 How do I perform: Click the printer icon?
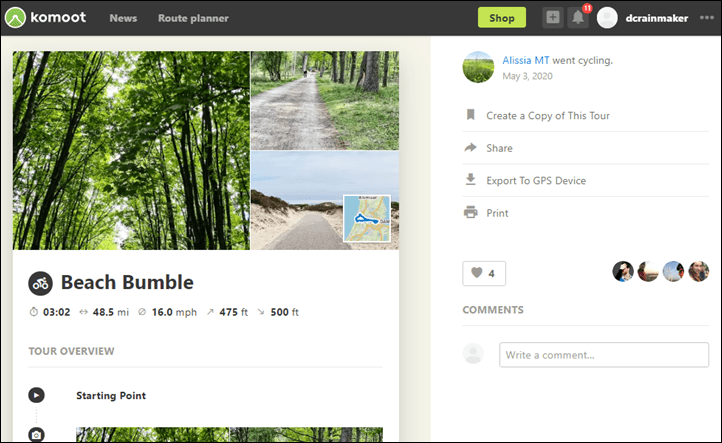[471, 212]
